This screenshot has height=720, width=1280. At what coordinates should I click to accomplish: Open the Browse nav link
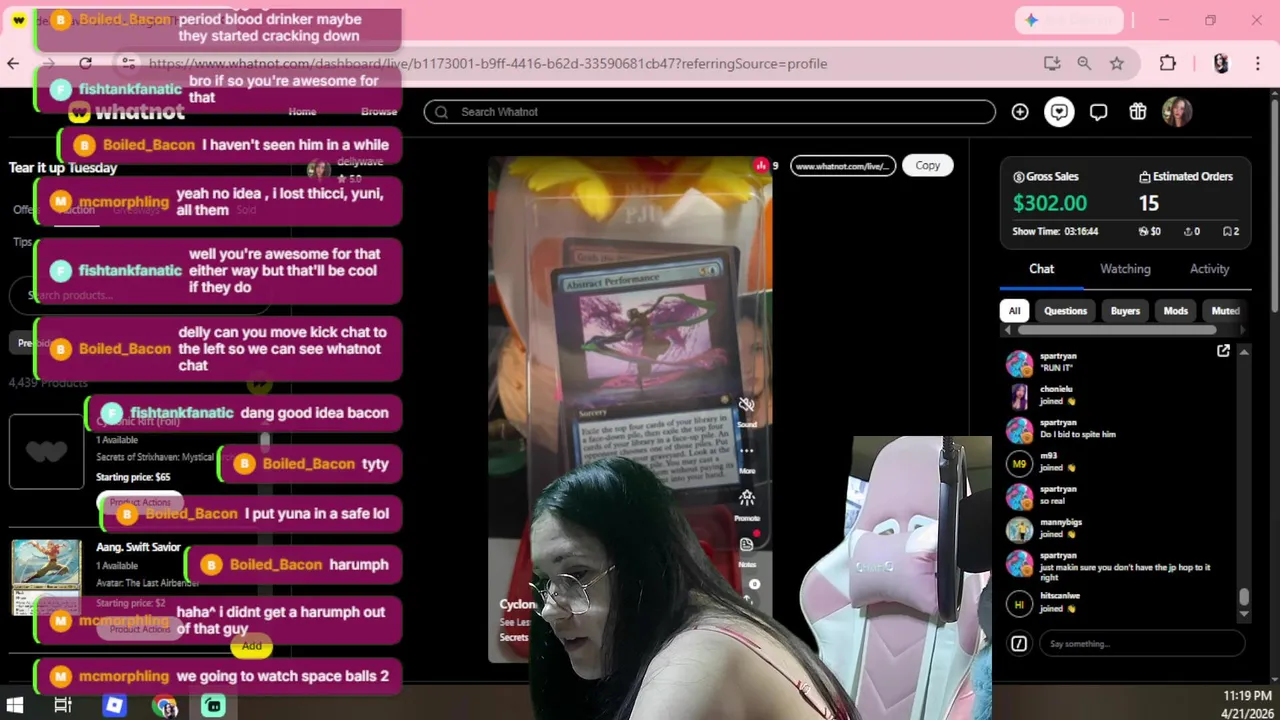coord(379,112)
